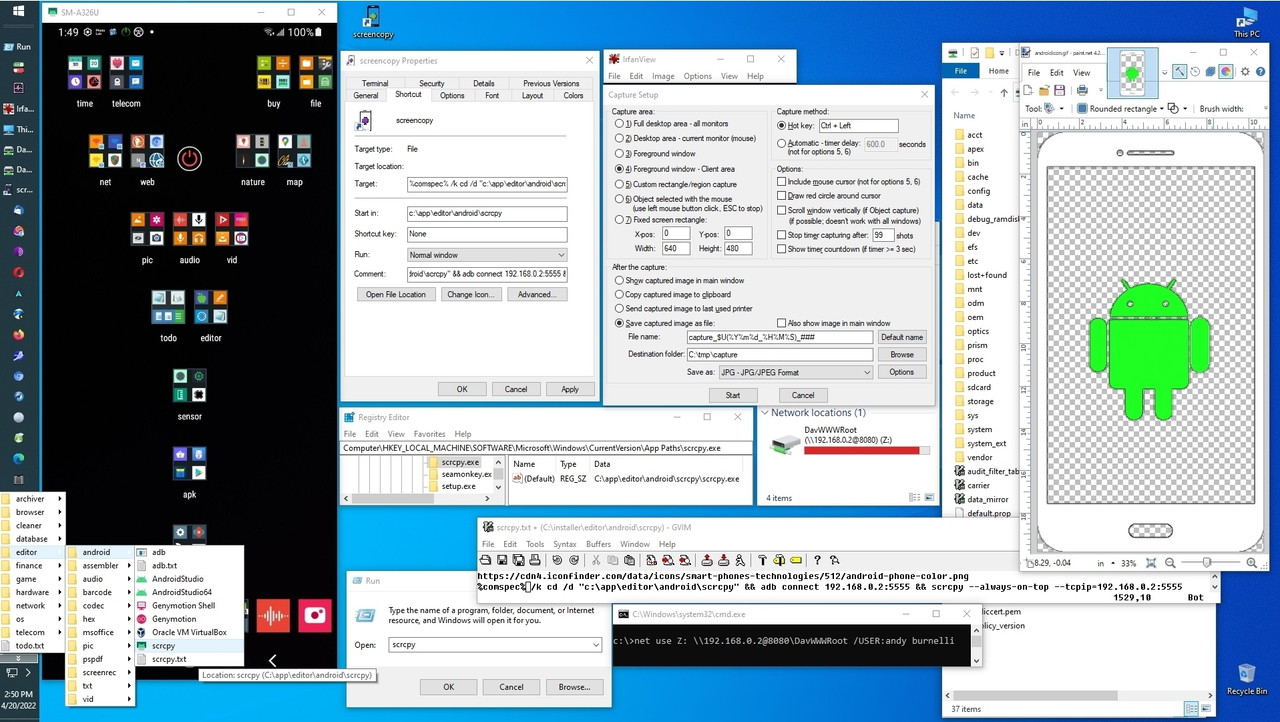Click the paint.net help question mark icon
The height and width of the screenshot is (722, 1280).
click(1260, 71)
